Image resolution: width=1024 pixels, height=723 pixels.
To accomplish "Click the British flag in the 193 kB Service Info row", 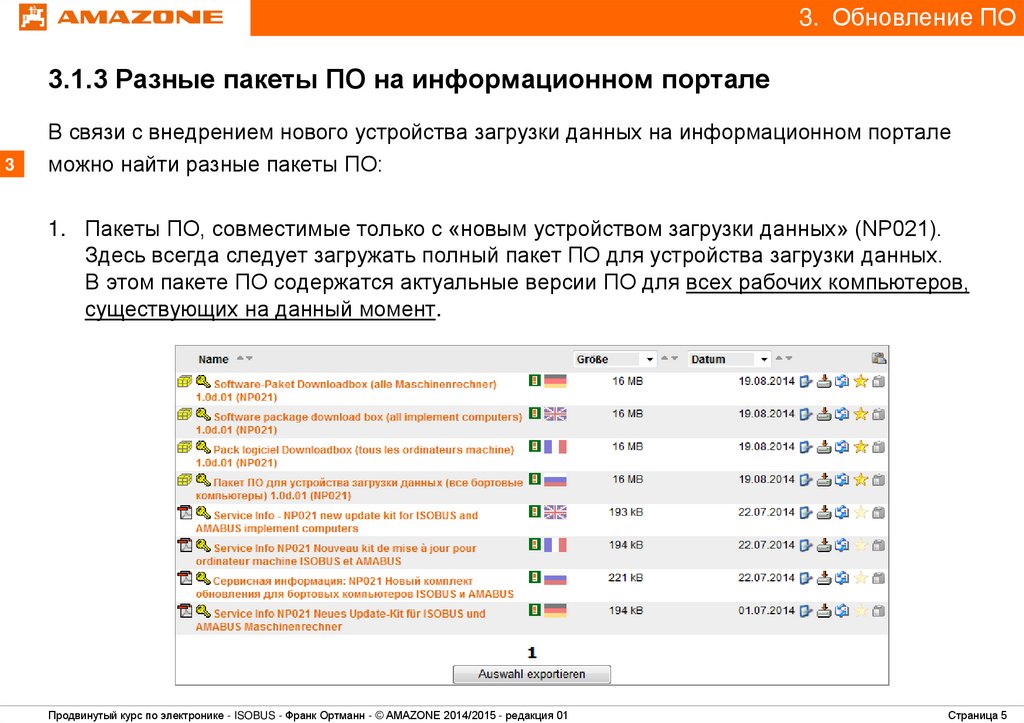I will (555, 513).
